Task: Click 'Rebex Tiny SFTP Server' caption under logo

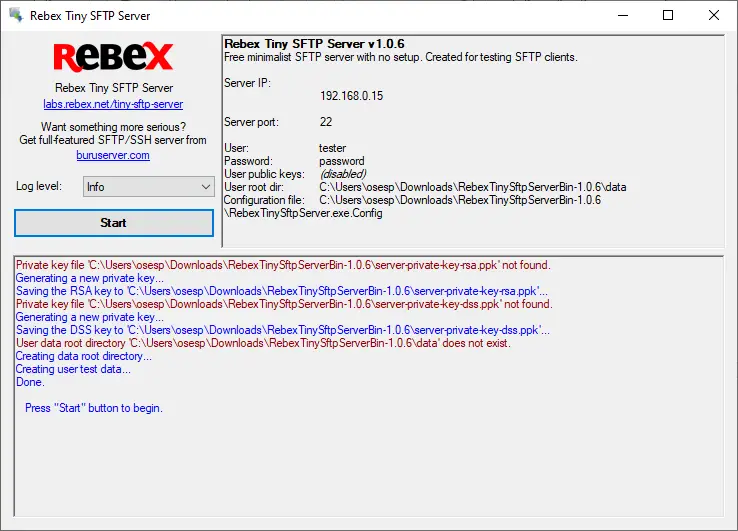Action: pyautogui.click(x=114, y=88)
